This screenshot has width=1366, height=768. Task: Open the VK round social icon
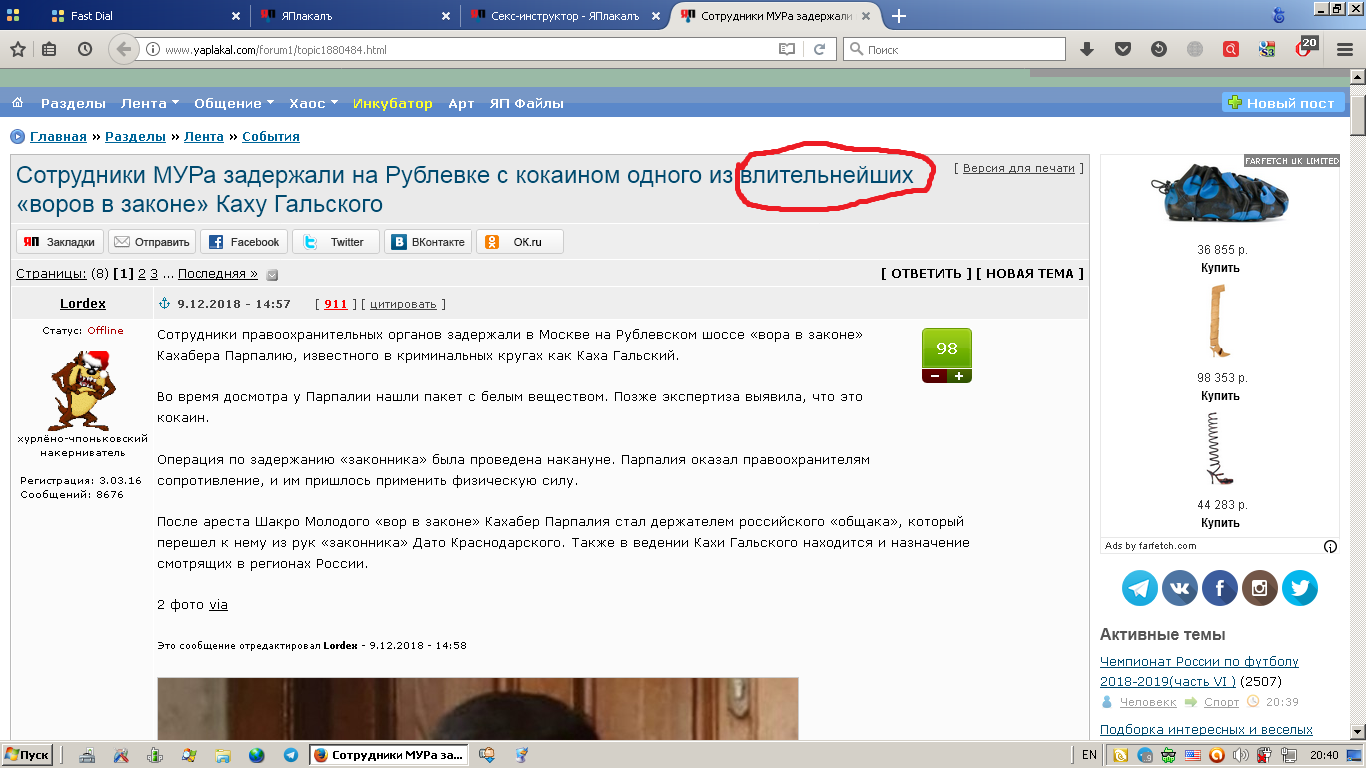[1179, 588]
